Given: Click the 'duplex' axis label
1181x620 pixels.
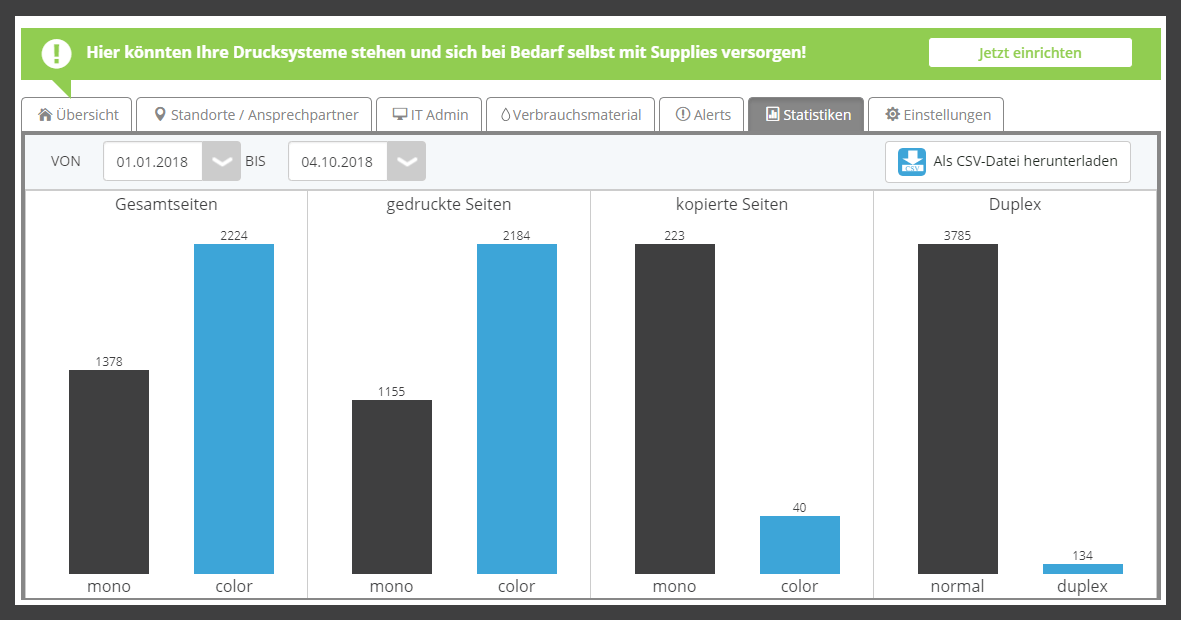Looking at the screenshot, I should coord(1082,586).
